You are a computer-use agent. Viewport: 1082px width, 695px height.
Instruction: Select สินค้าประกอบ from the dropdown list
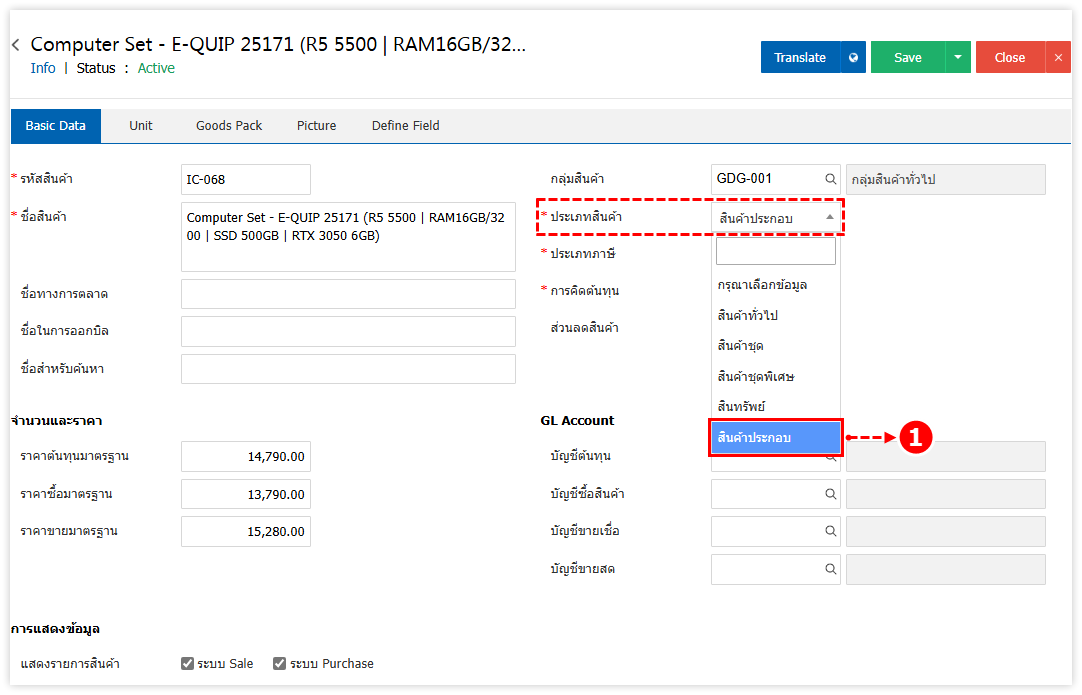[x=776, y=438]
